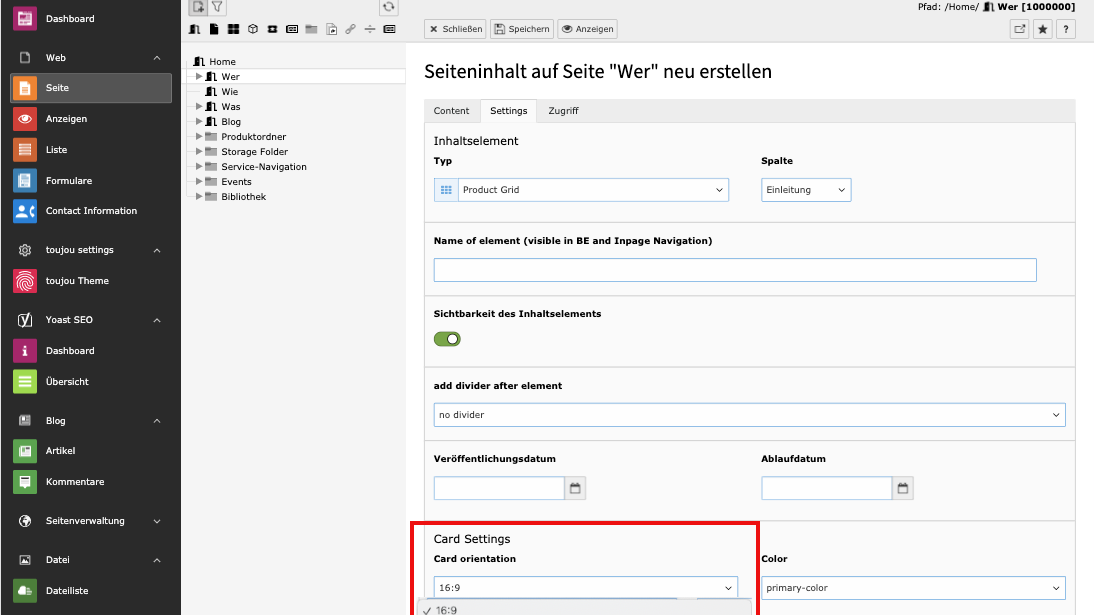
Task: Open the toujou Theme module icon
Action: coord(25,281)
